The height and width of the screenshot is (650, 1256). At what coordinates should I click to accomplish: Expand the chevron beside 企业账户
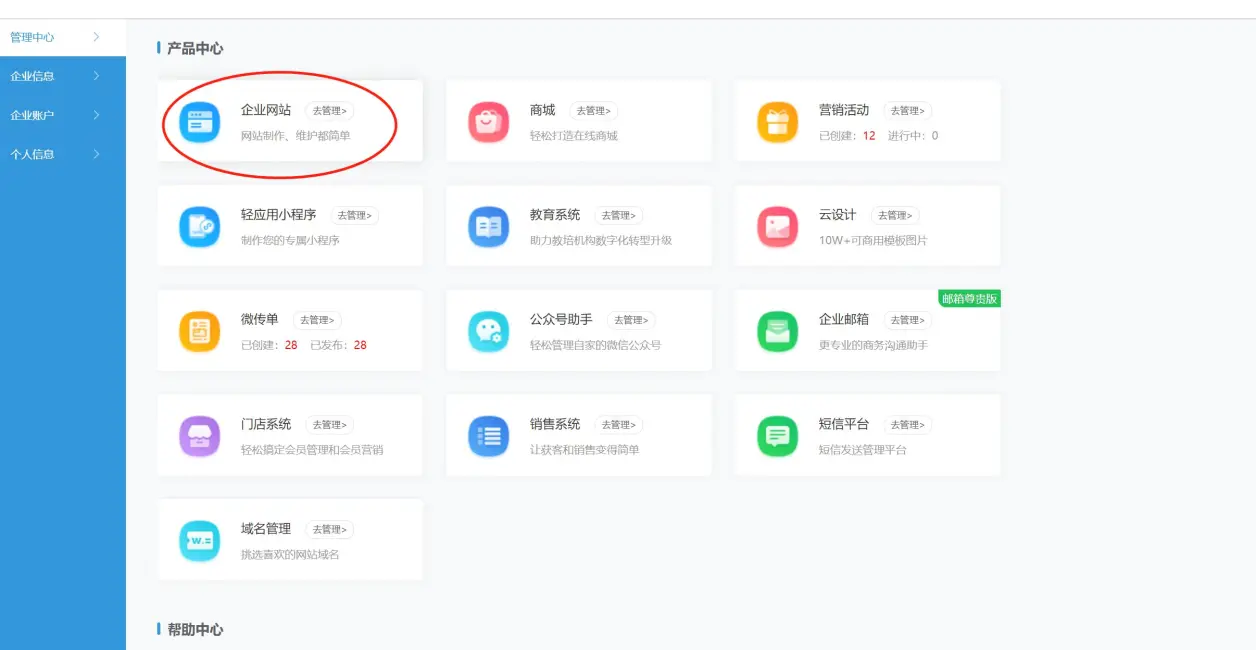point(96,115)
